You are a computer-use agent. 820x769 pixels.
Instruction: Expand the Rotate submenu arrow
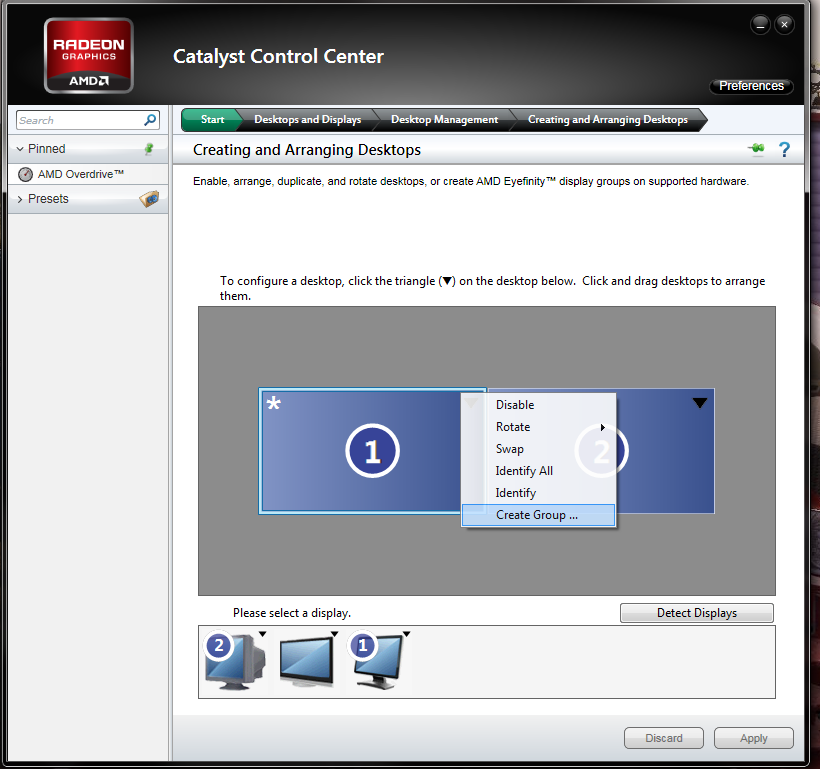(x=602, y=427)
